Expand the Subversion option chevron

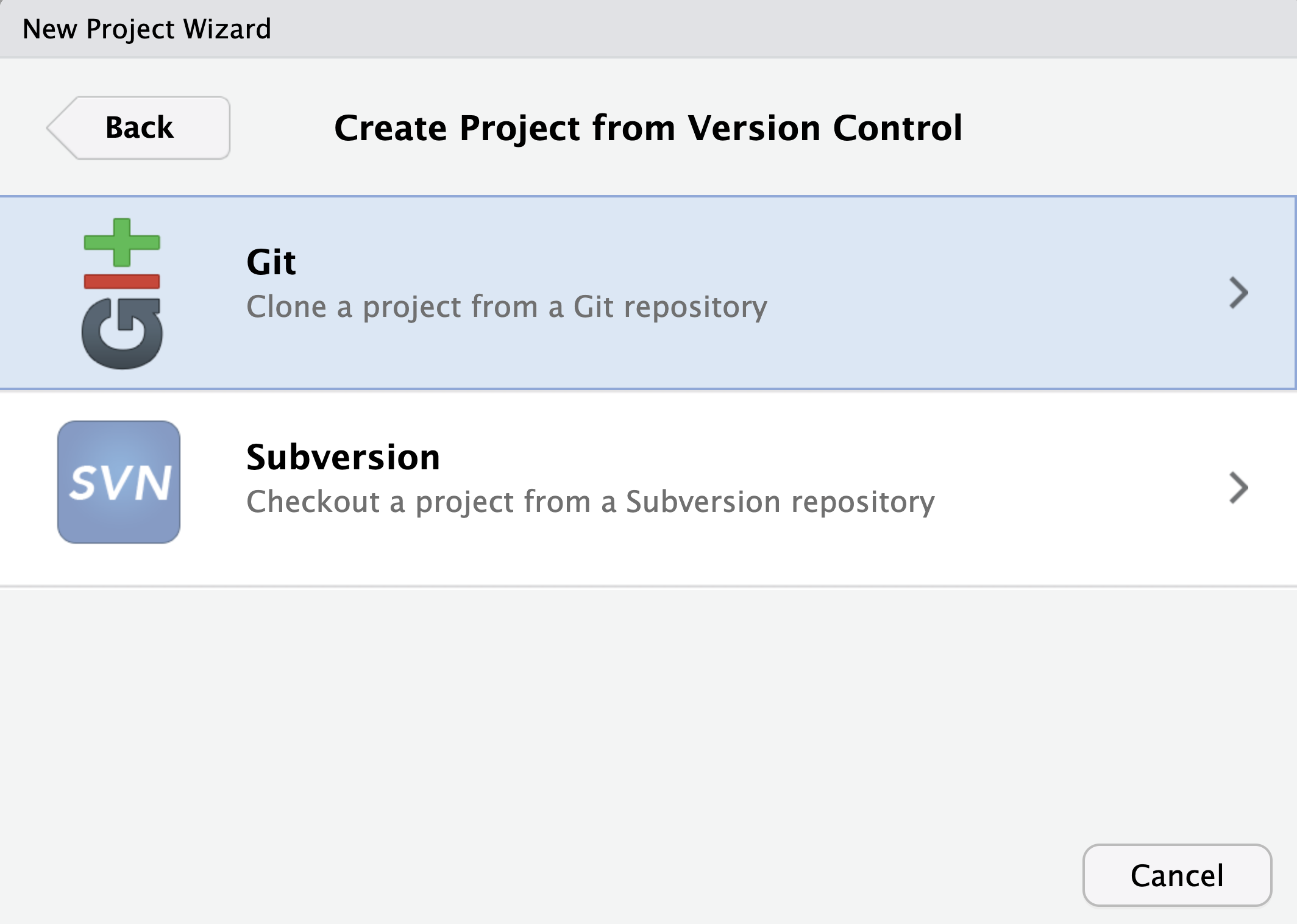pyautogui.click(x=1238, y=488)
